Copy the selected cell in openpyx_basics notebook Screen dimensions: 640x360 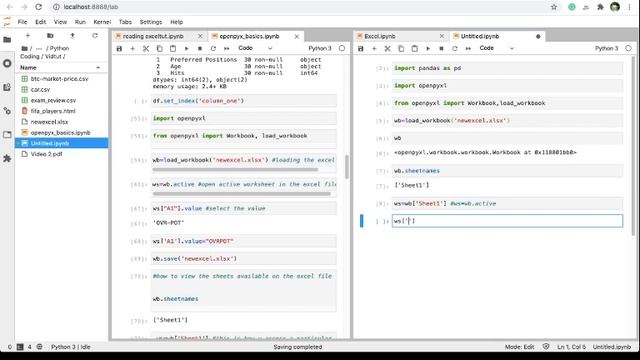tap(159, 49)
